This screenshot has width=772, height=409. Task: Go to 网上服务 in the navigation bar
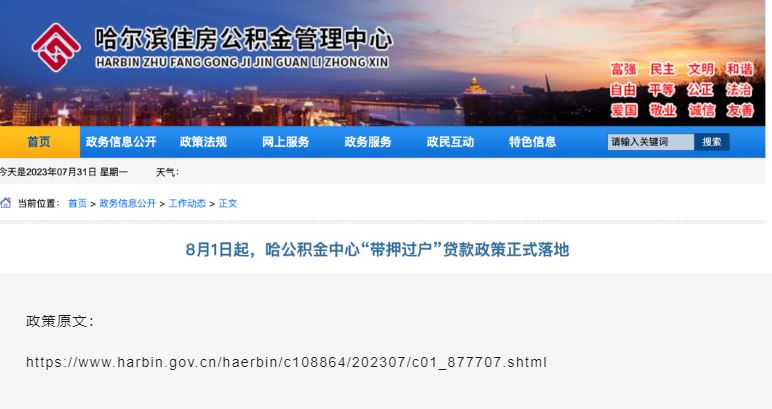(x=286, y=142)
